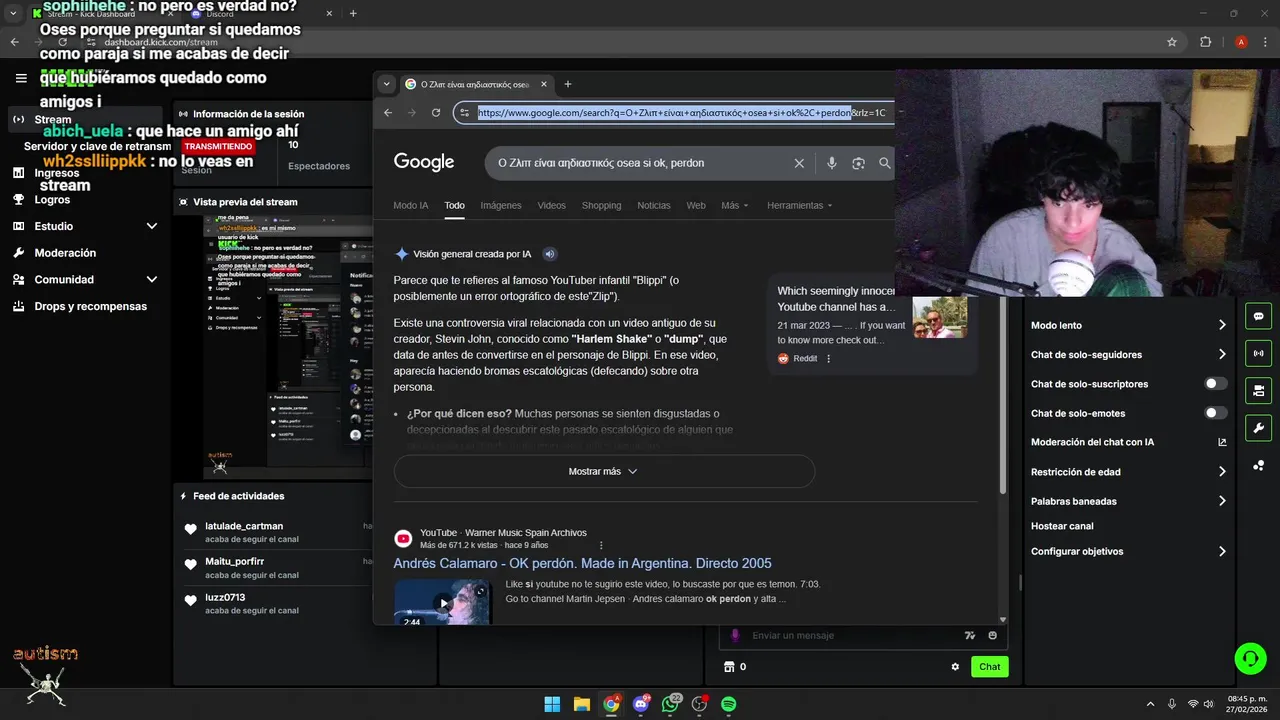Open Reddit result three-dot options
The width and height of the screenshot is (1280, 720).
click(828, 359)
